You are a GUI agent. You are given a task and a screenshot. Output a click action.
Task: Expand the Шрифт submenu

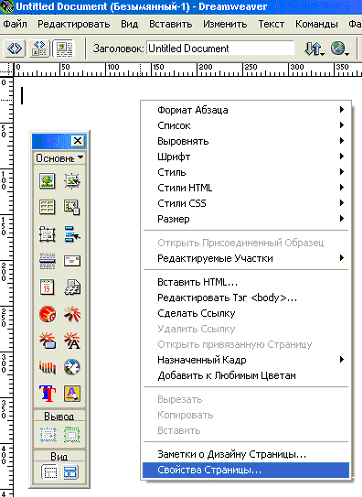pyautogui.click(x=246, y=156)
